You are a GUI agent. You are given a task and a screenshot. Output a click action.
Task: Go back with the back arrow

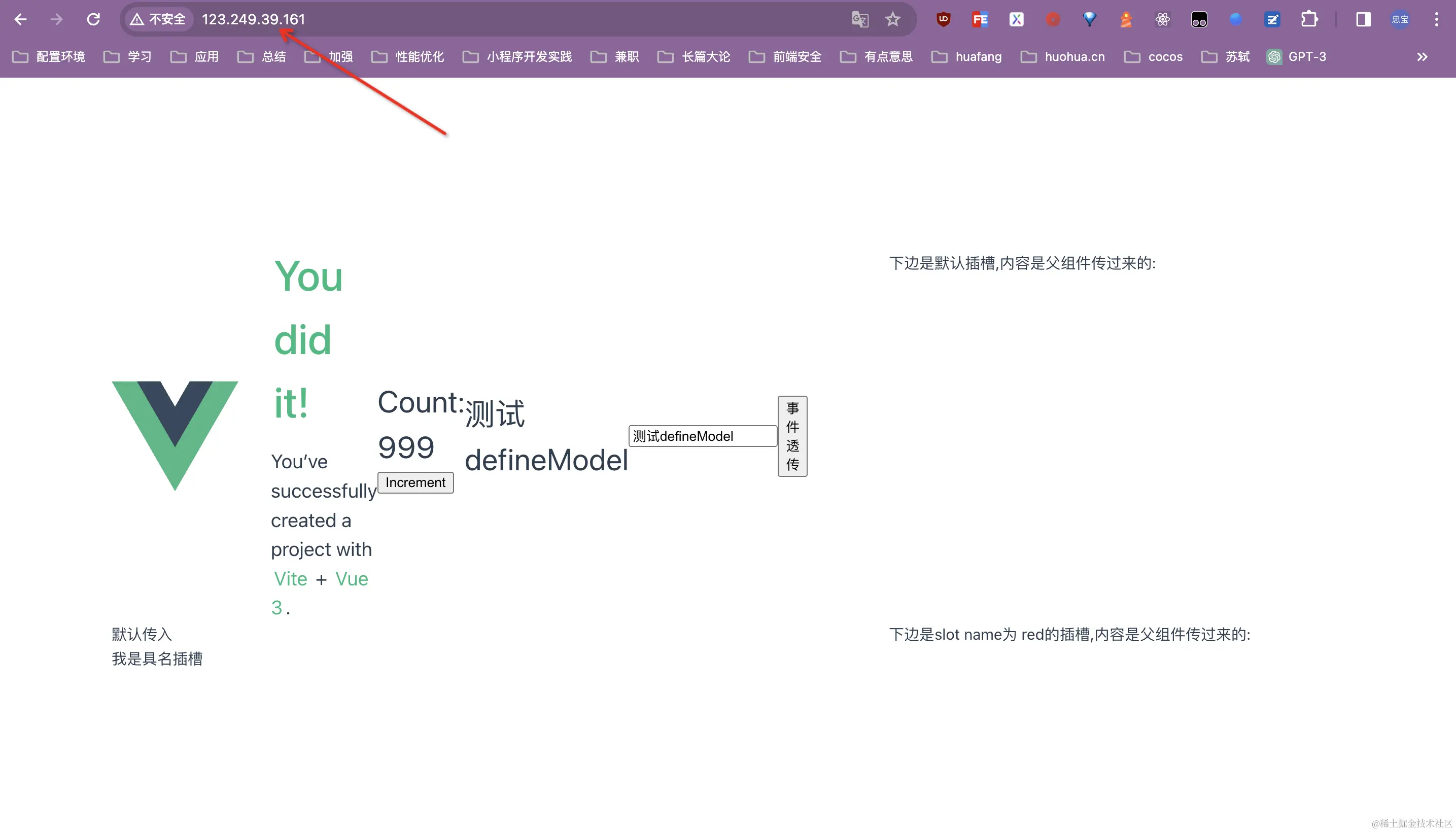(x=21, y=19)
